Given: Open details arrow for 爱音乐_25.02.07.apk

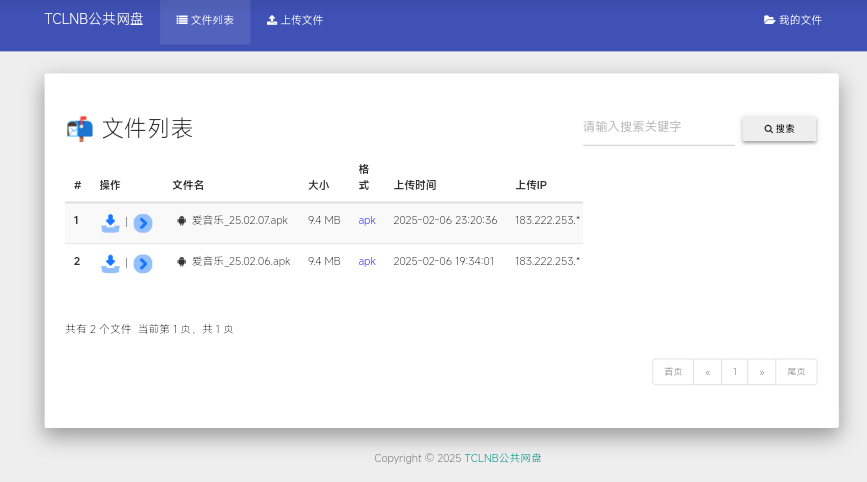Looking at the screenshot, I should tap(143, 223).
